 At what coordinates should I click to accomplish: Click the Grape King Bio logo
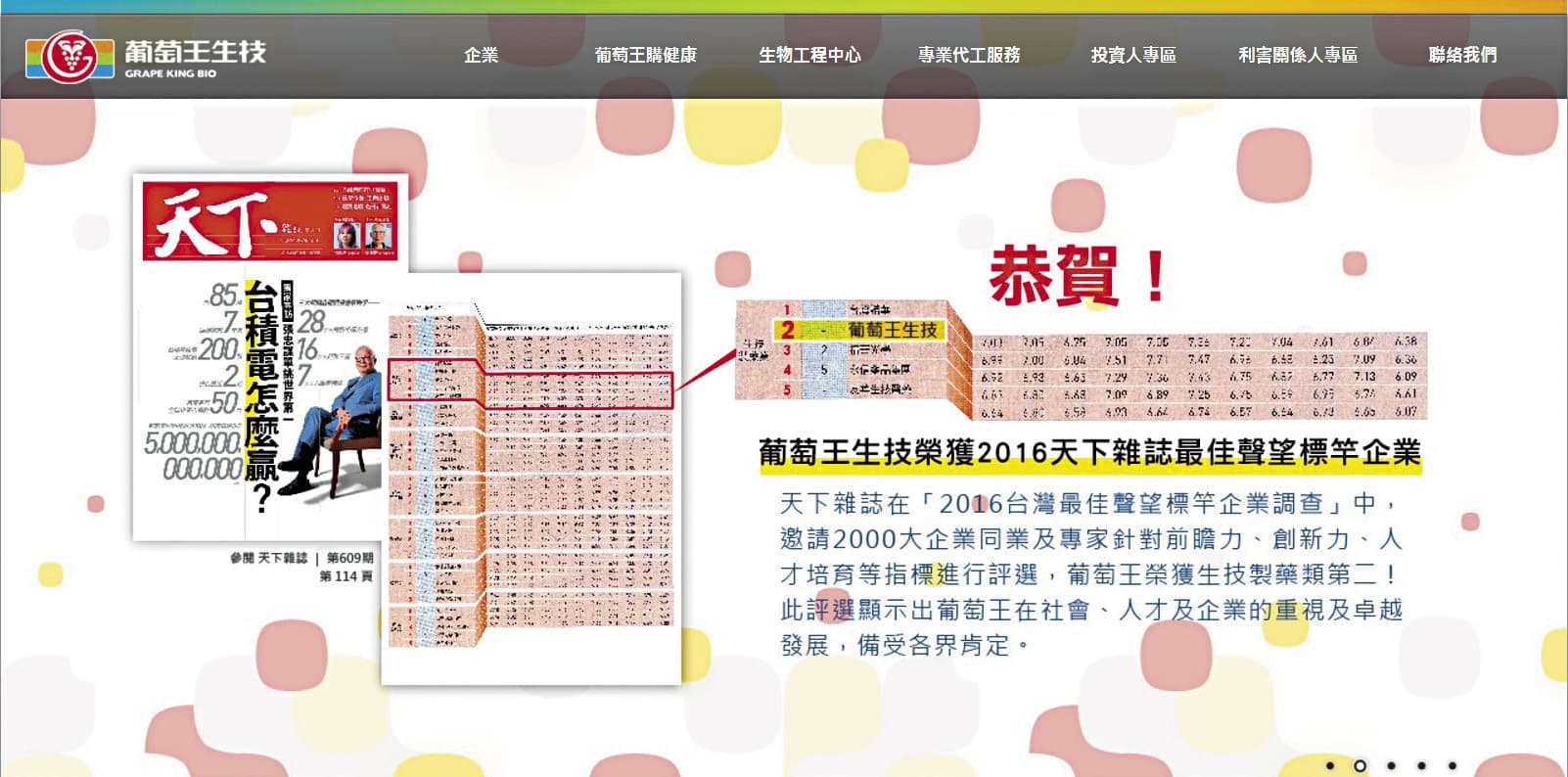[146, 57]
